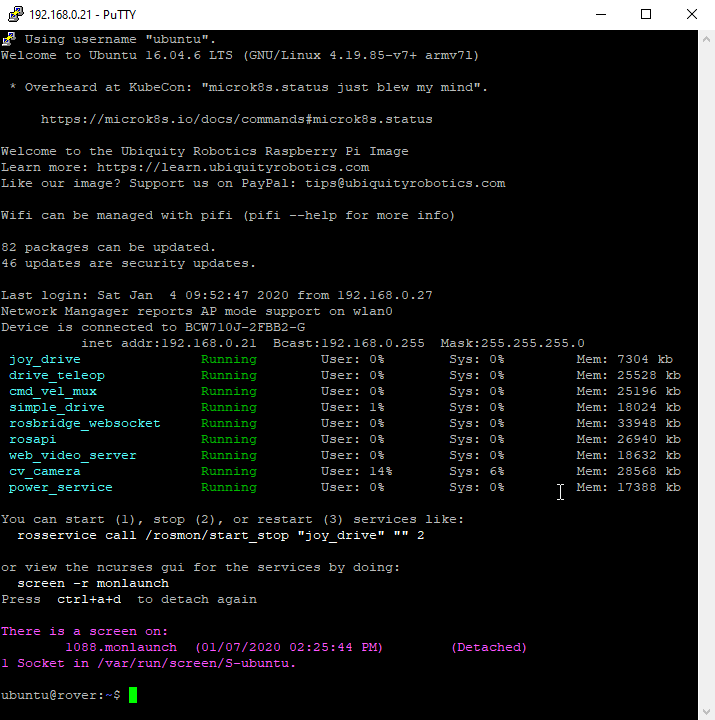Close the PuTTY session window

click(692, 14)
